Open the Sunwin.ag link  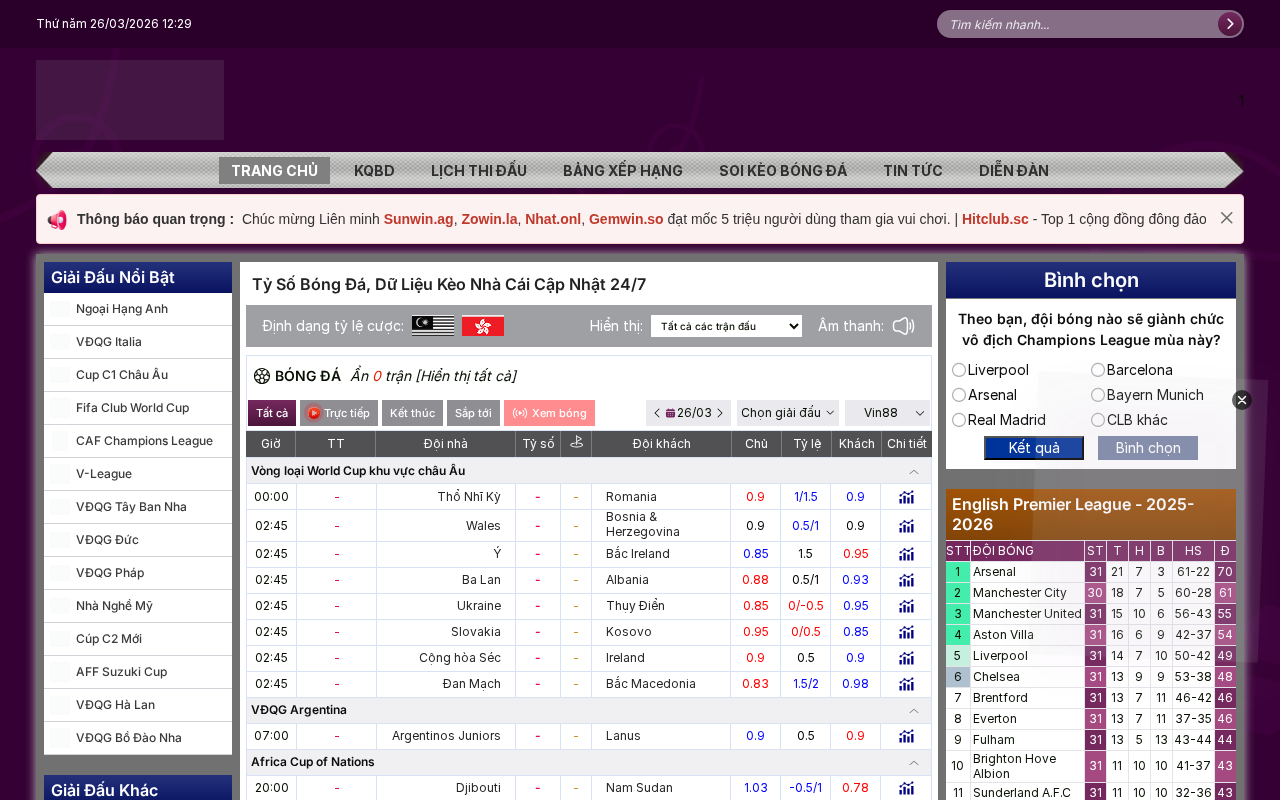(x=418, y=219)
